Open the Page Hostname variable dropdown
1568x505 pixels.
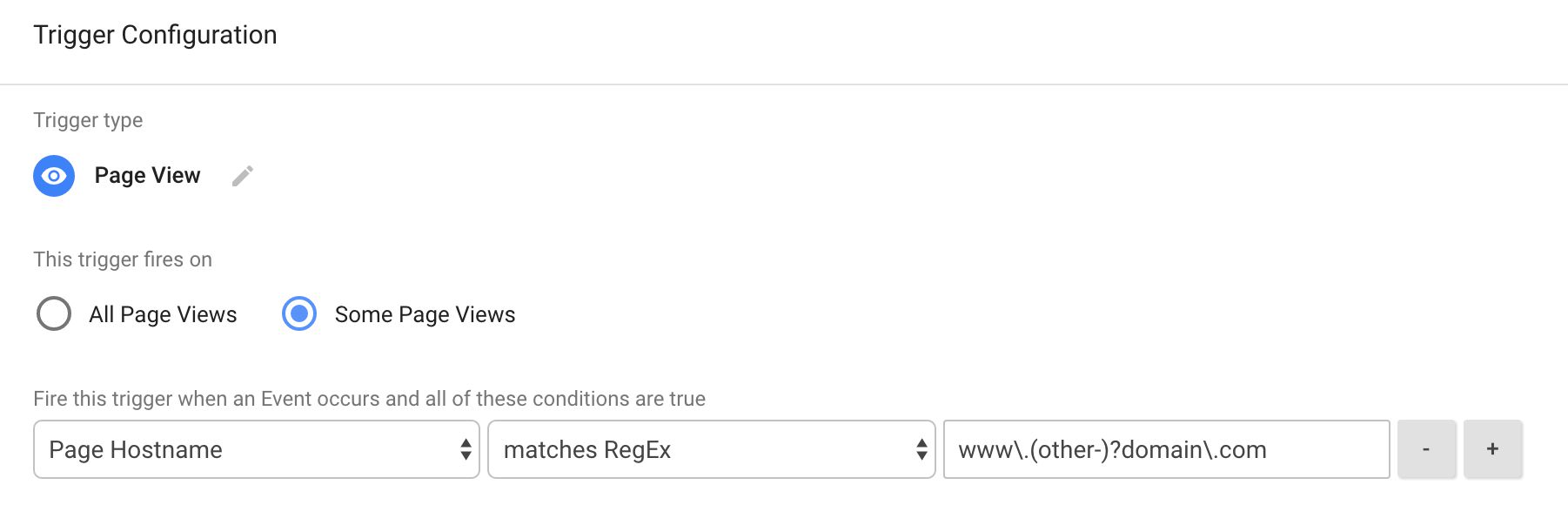[257, 449]
